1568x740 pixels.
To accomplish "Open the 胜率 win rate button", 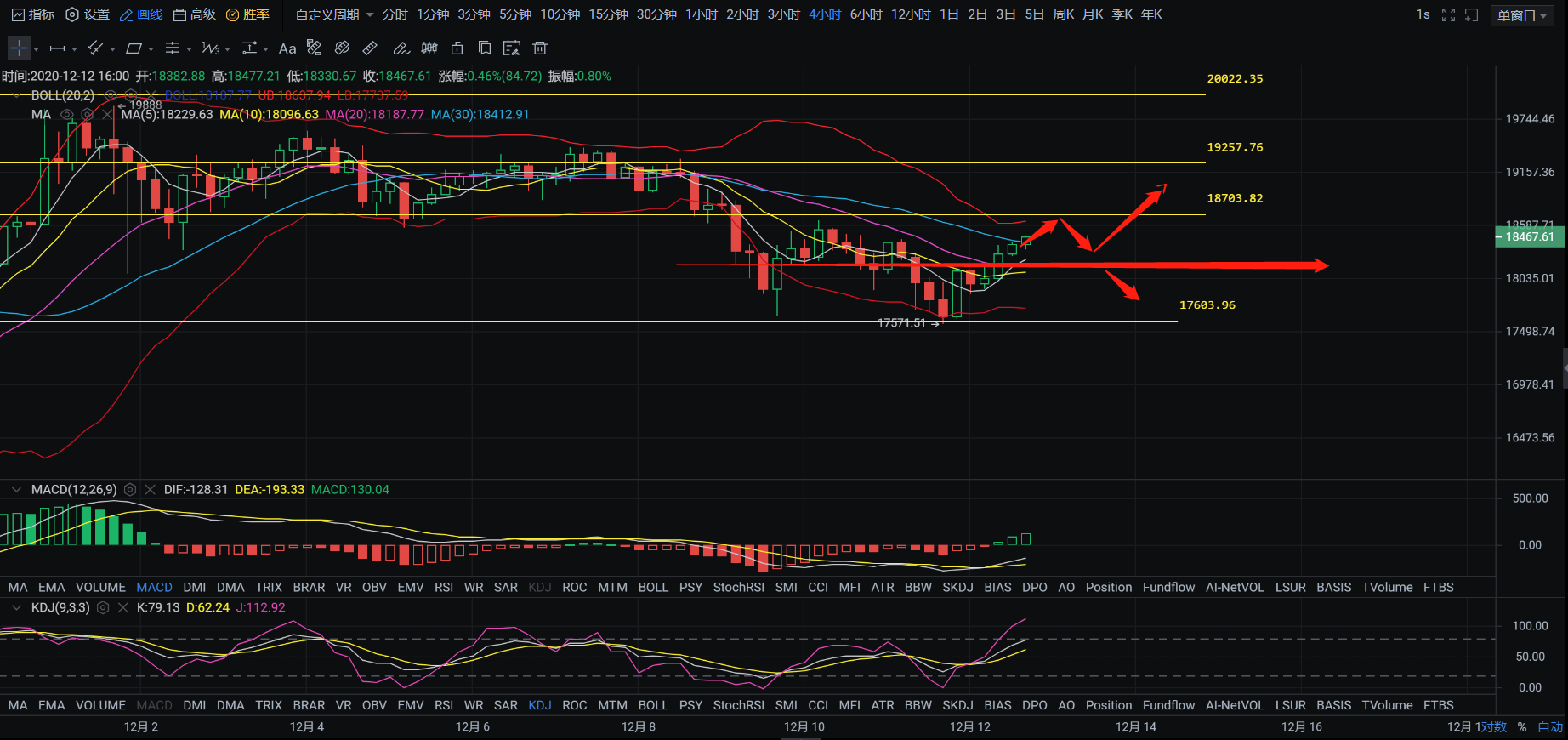I will (x=247, y=14).
